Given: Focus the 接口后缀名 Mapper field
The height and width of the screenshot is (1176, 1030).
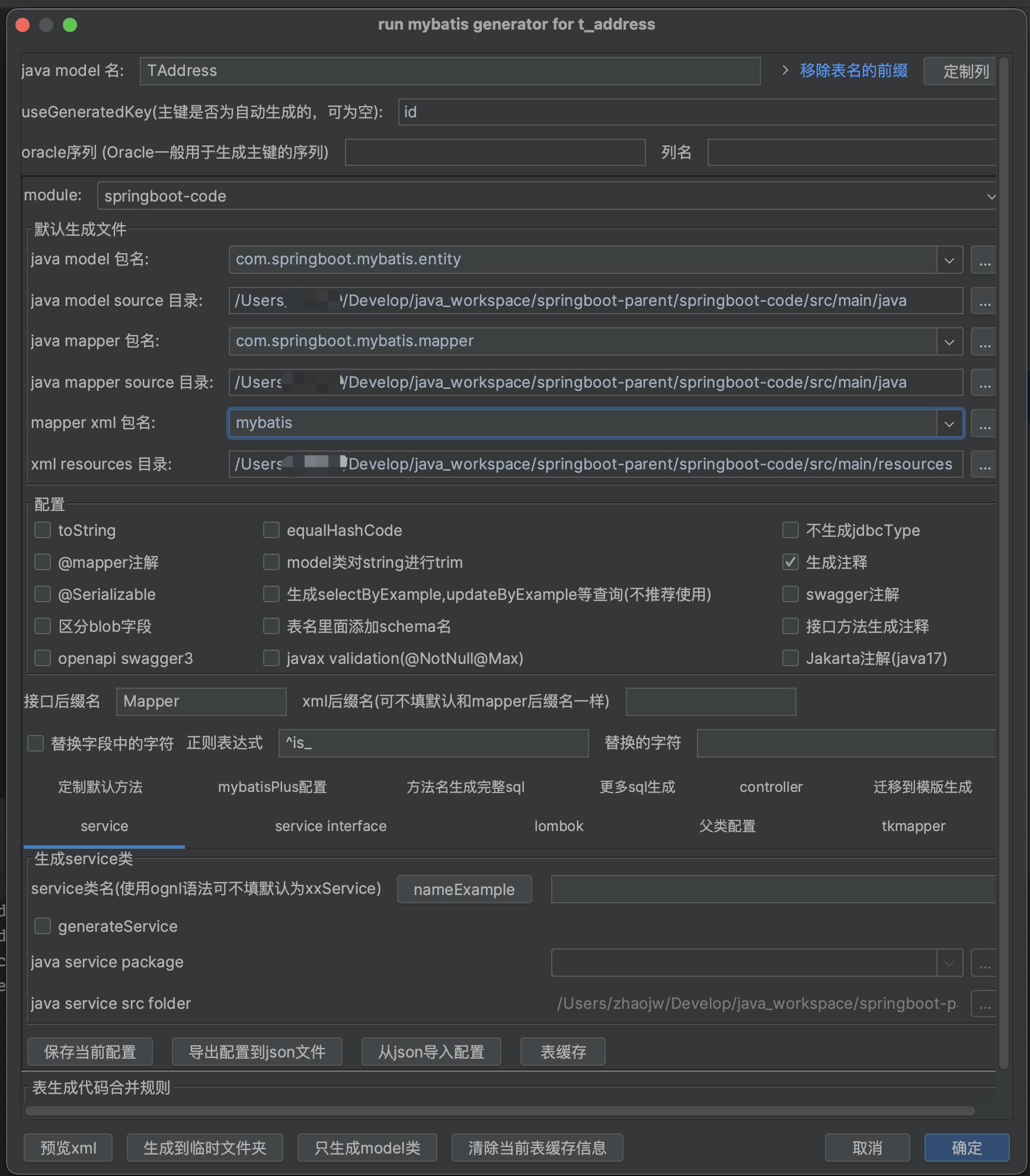Looking at the screenshot, I should (x=201, y=701).
